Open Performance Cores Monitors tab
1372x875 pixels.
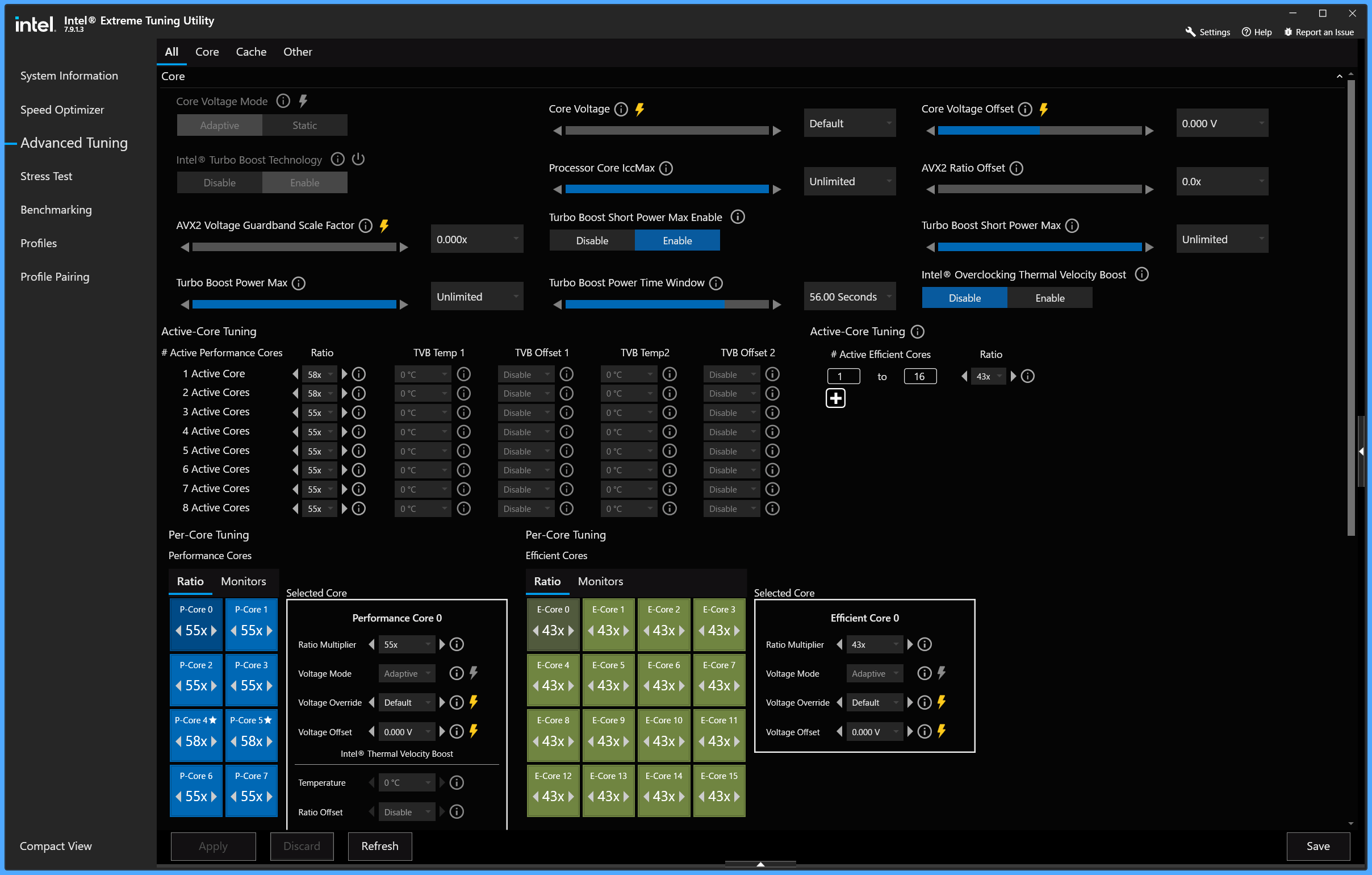(x=243, y=581)
